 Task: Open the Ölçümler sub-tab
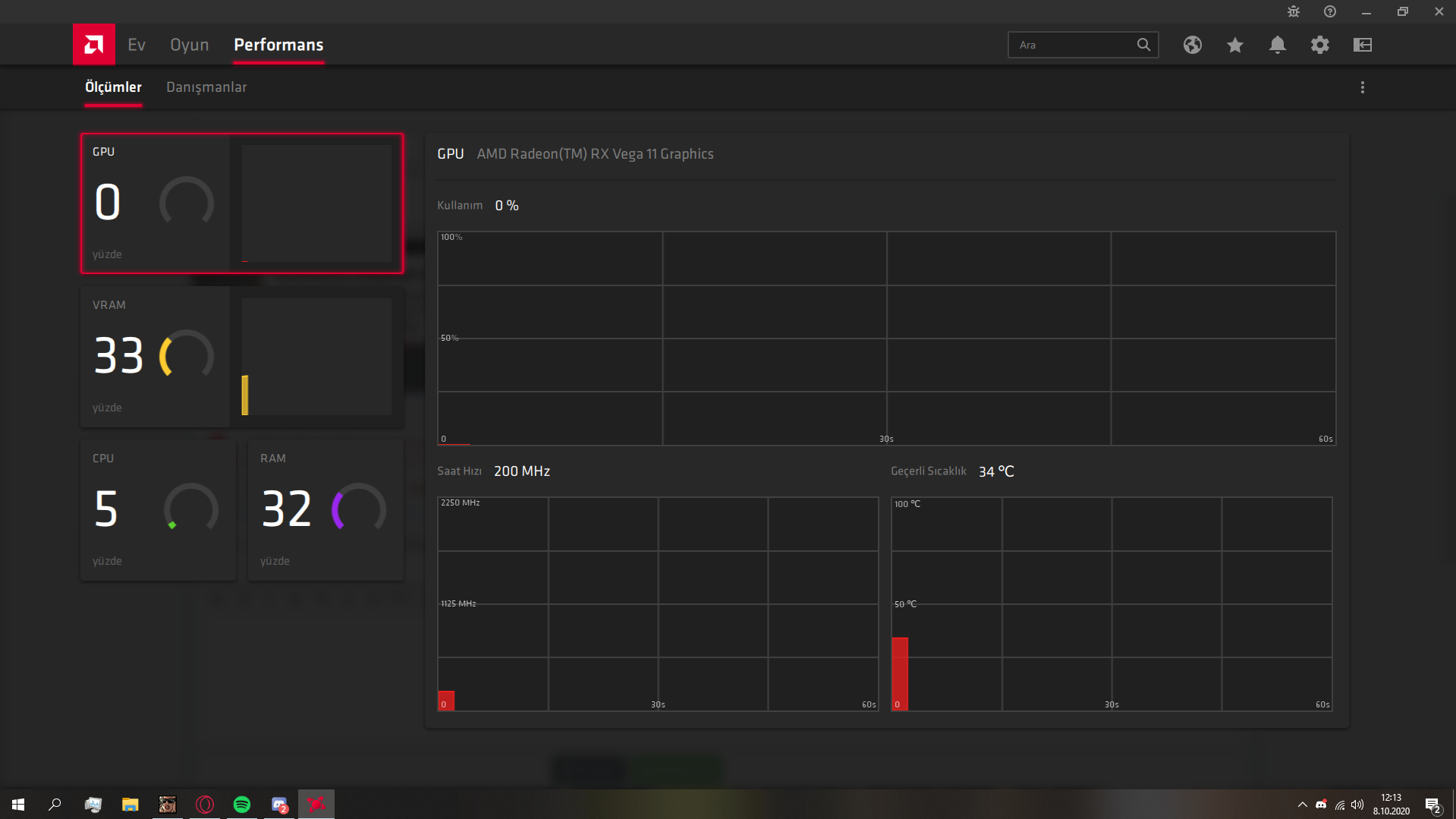pyautogui.click(x=113, y=87)
